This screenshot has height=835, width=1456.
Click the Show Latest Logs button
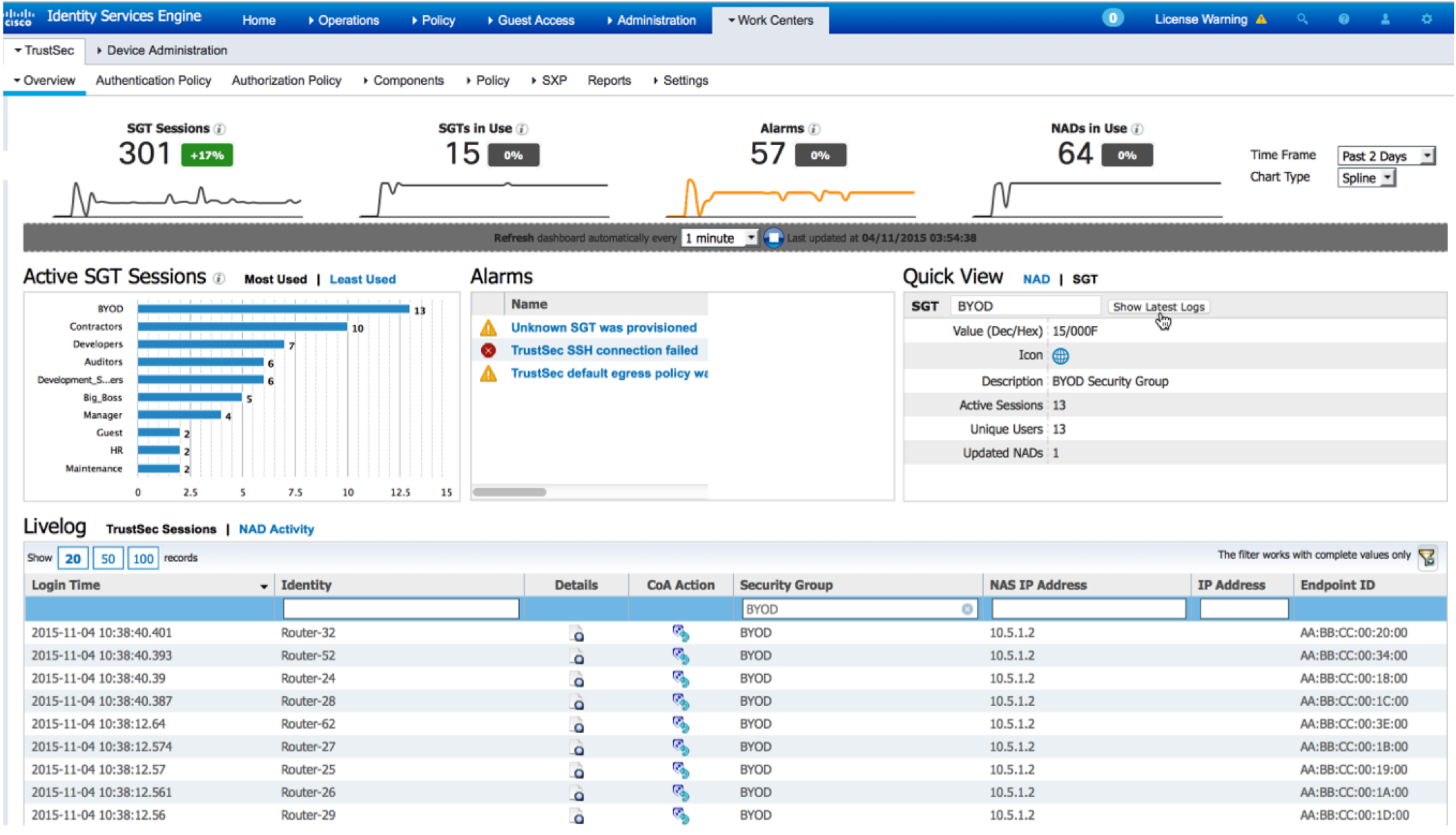1158,307
